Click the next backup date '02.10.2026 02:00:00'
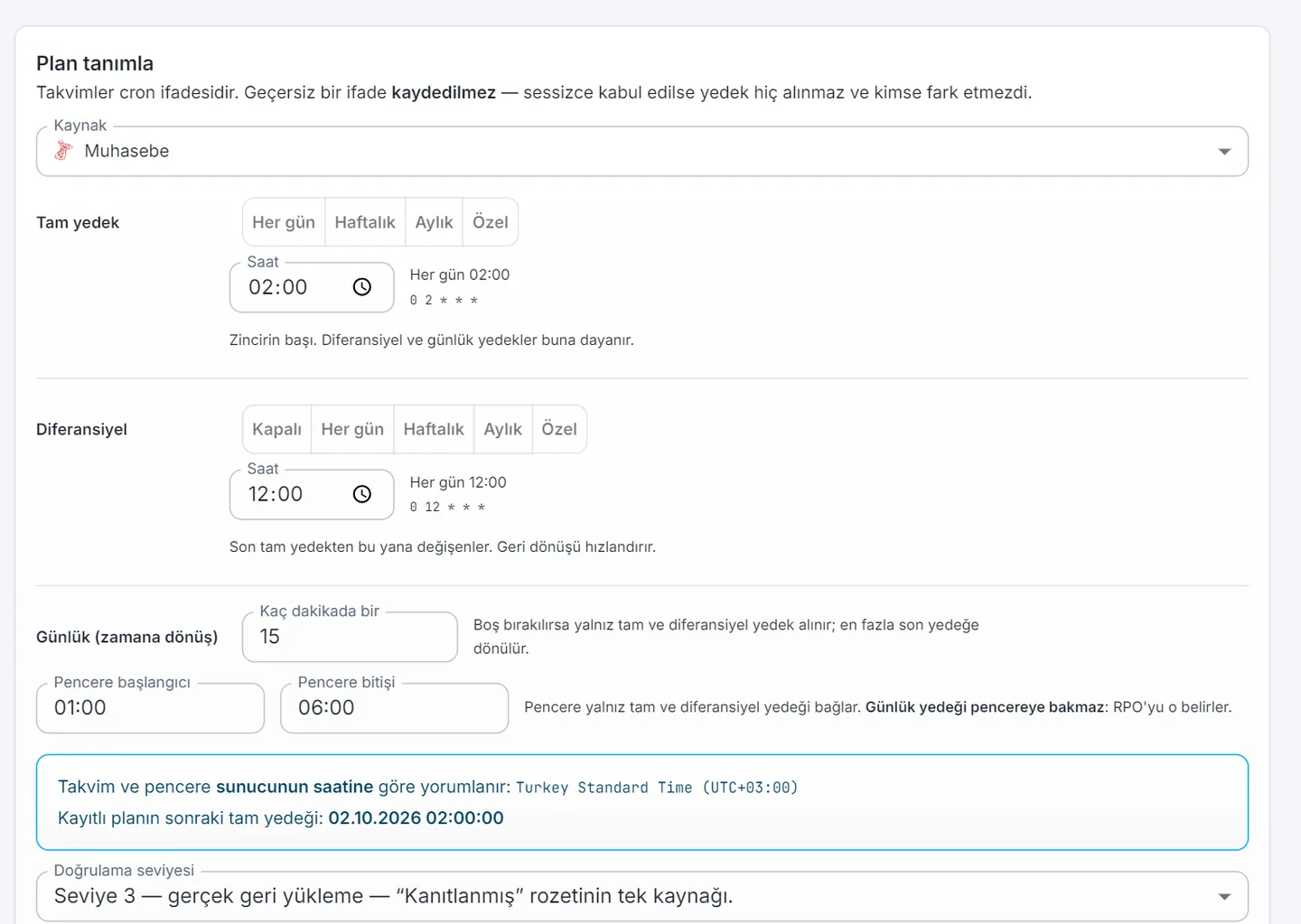This screenshot has width=1301, height=924. [416, 818]
